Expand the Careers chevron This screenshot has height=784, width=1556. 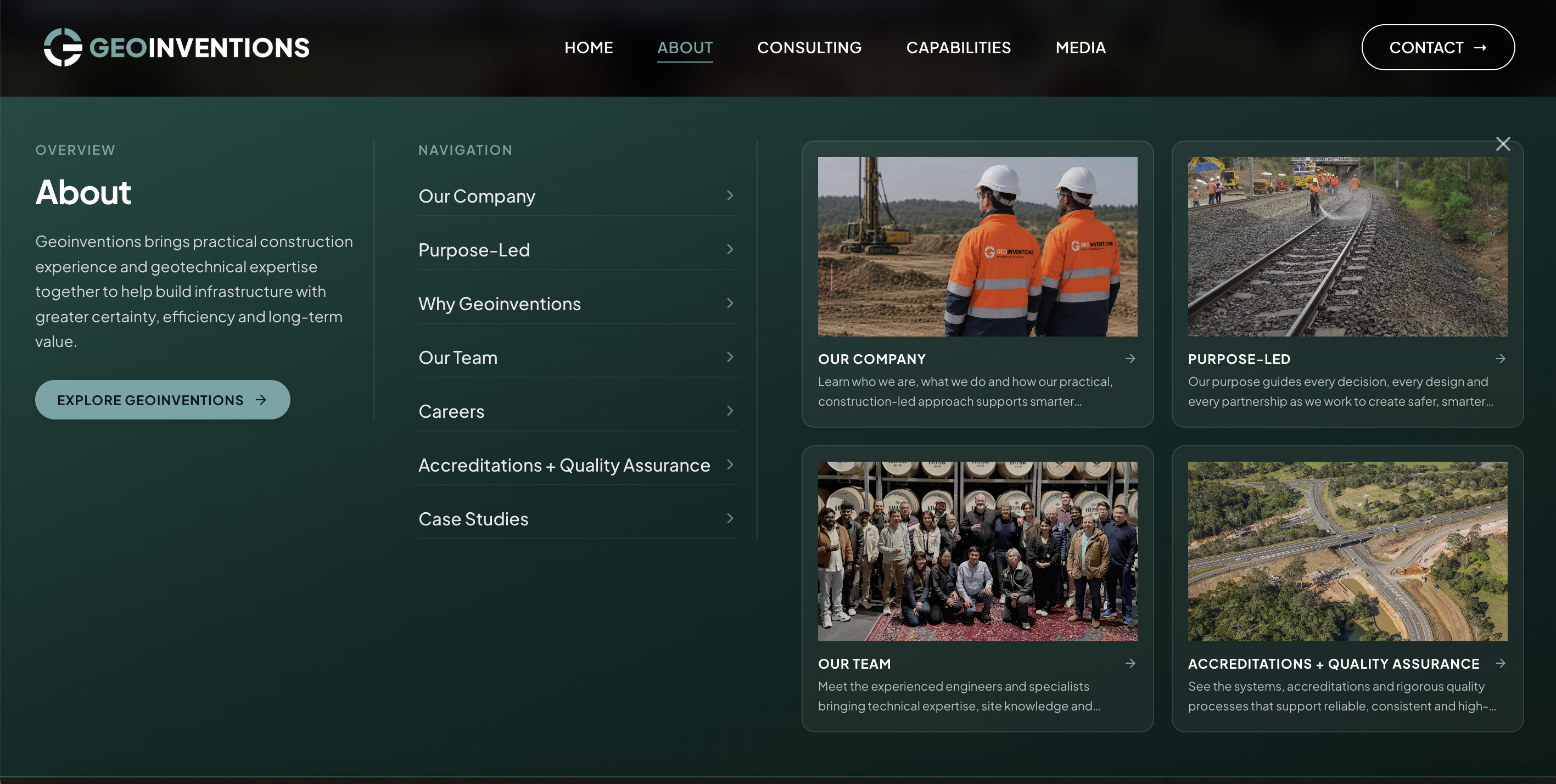pos(730,411)
